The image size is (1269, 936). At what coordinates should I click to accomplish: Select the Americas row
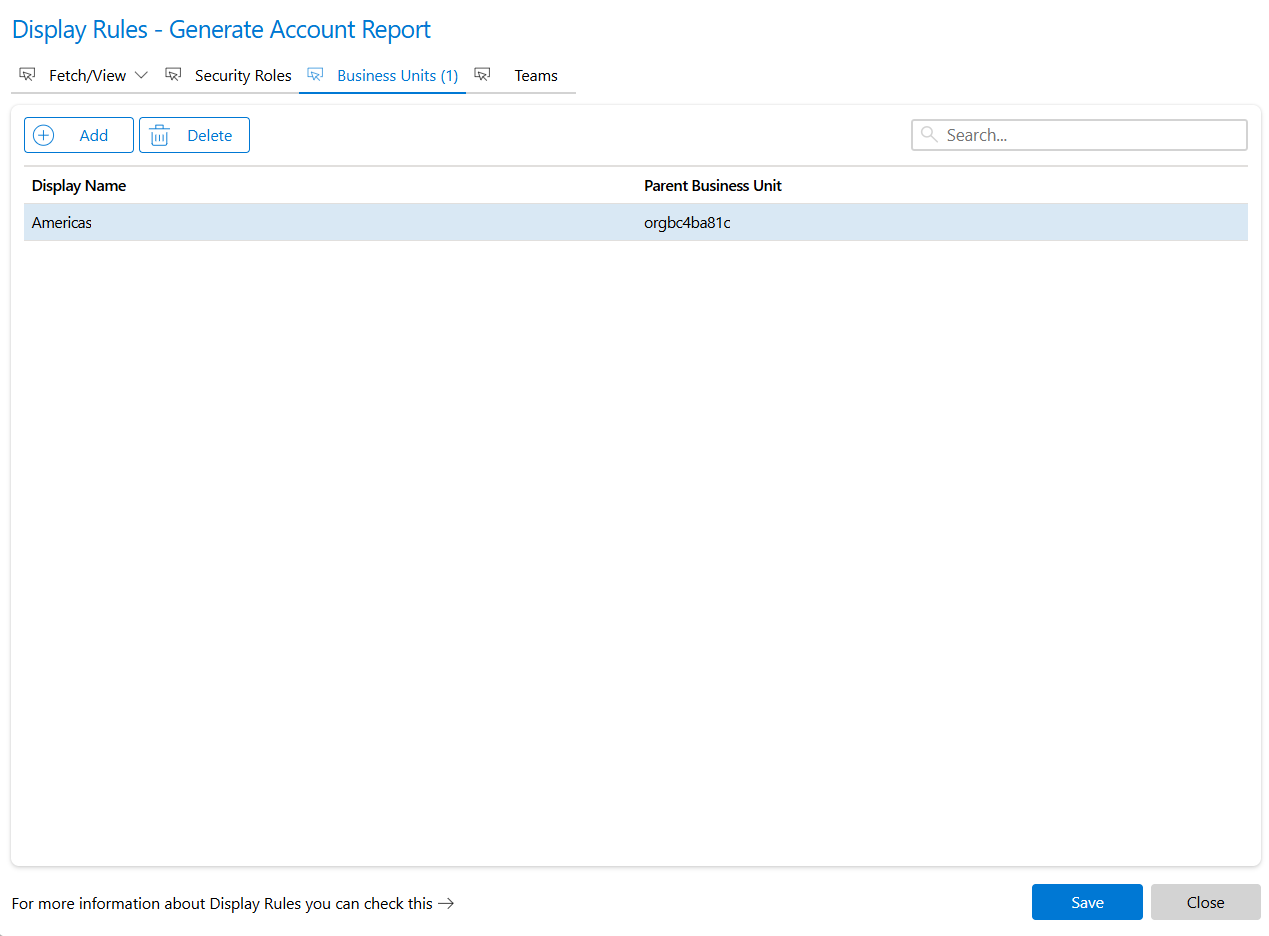(62, 223)
